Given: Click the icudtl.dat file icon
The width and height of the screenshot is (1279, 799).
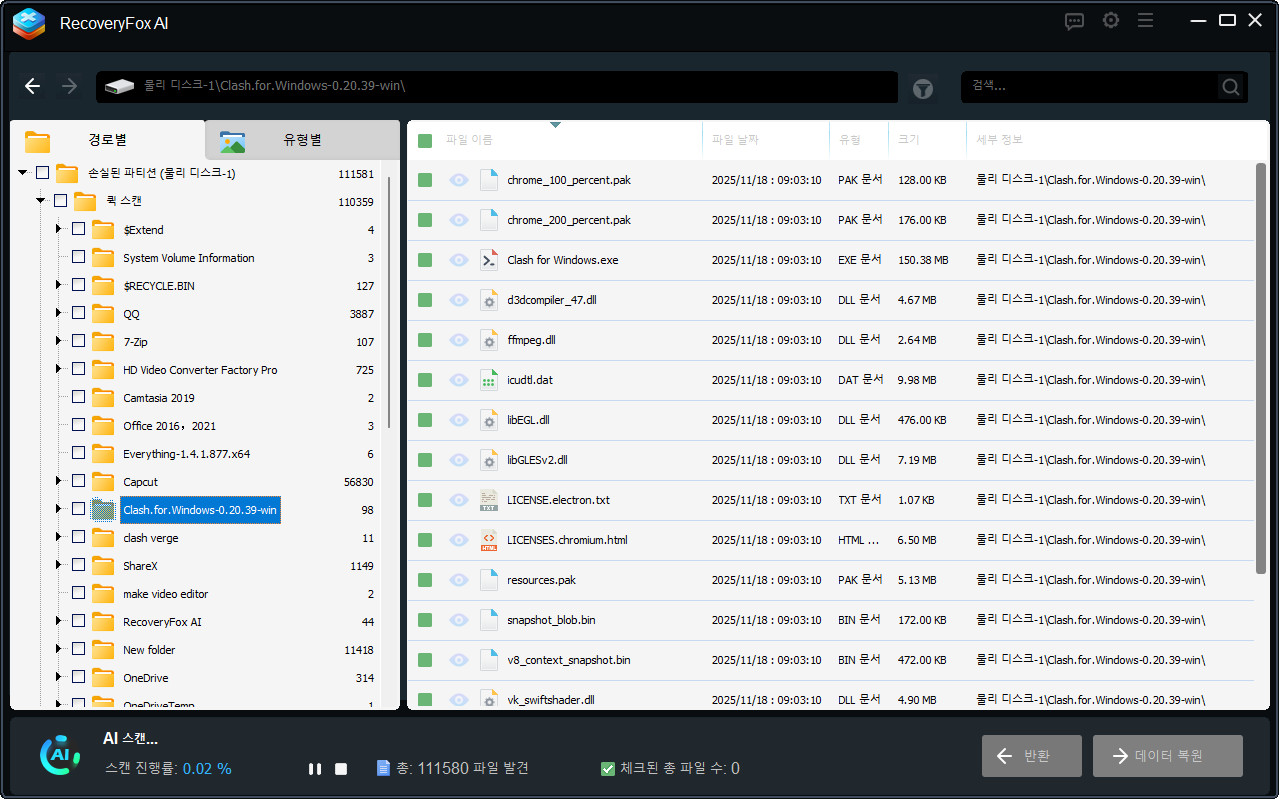Looking at the screenshot, I should [488, 380].
